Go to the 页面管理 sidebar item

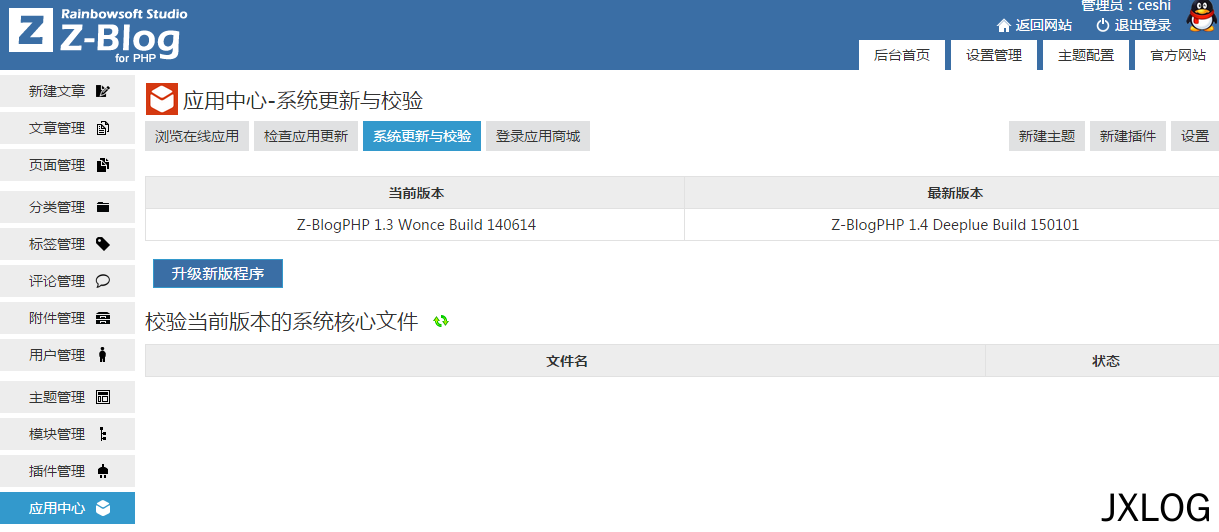coord(67,165)
